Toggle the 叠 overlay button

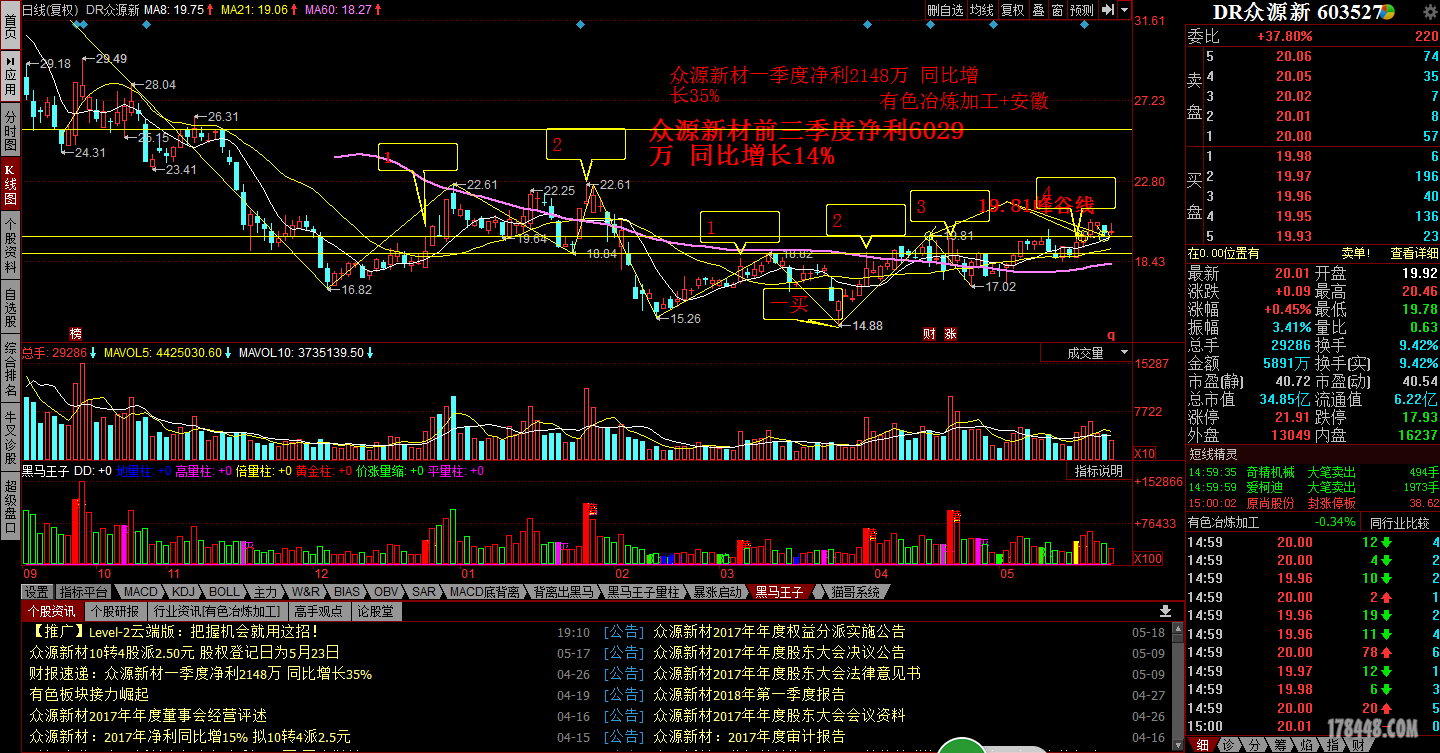(x=1038, y=10)
